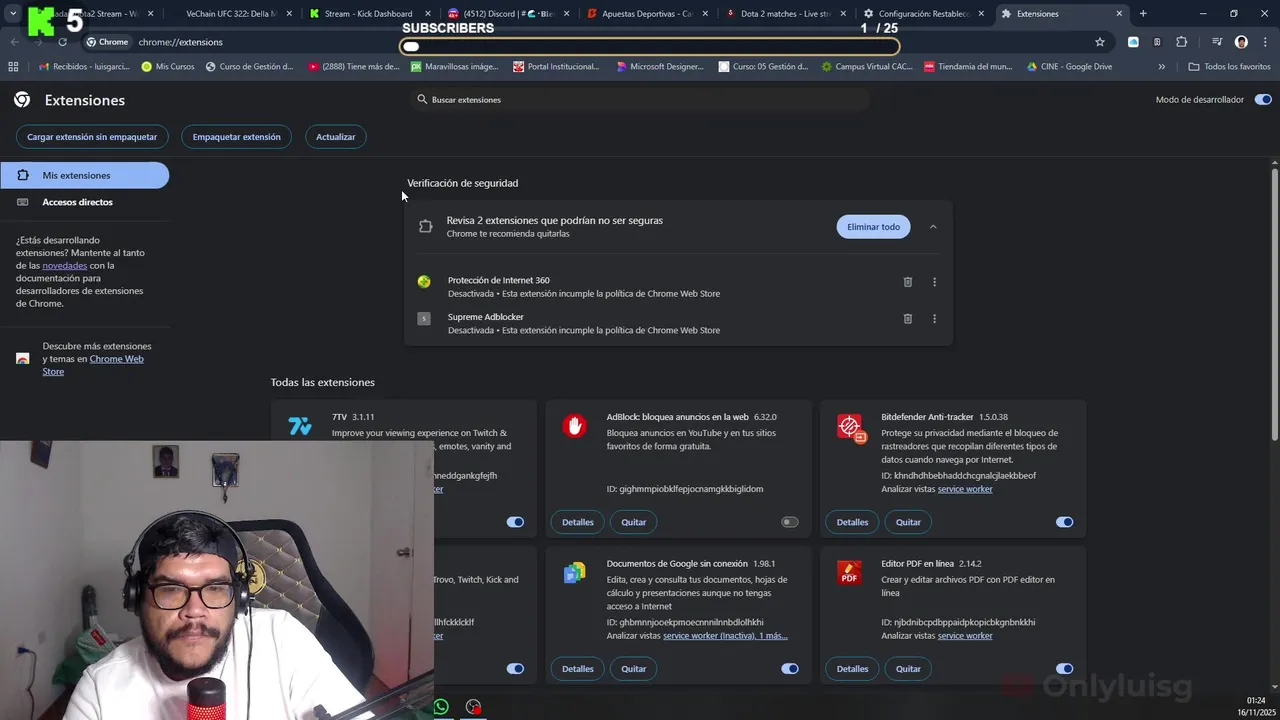
Task: Bookmark this page with the star icon
Action: tap(1100, 42)
